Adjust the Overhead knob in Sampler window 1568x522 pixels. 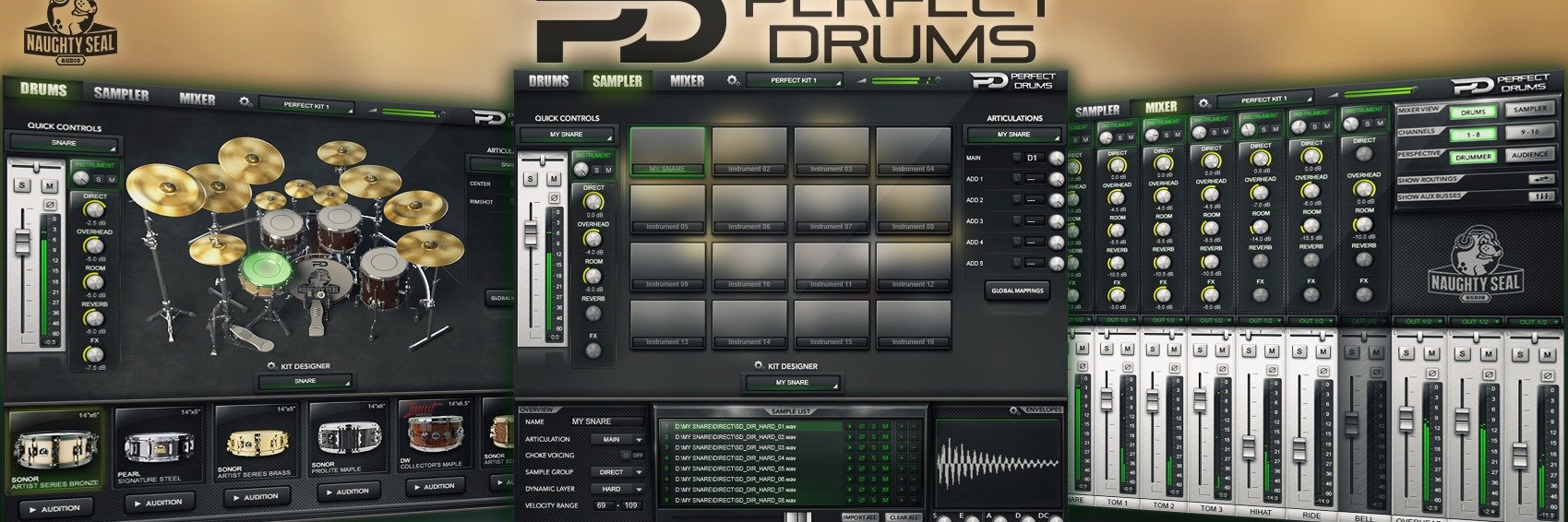[x=593, y=238]
